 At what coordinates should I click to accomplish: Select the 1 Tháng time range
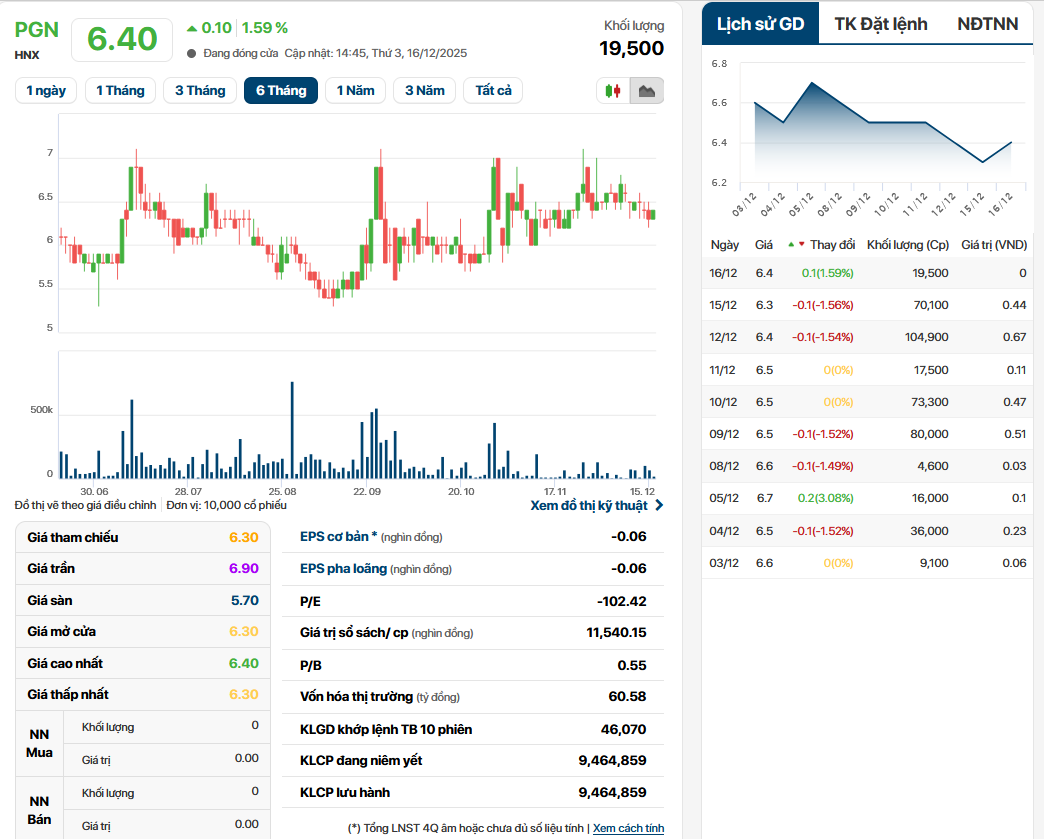(121, 91)
